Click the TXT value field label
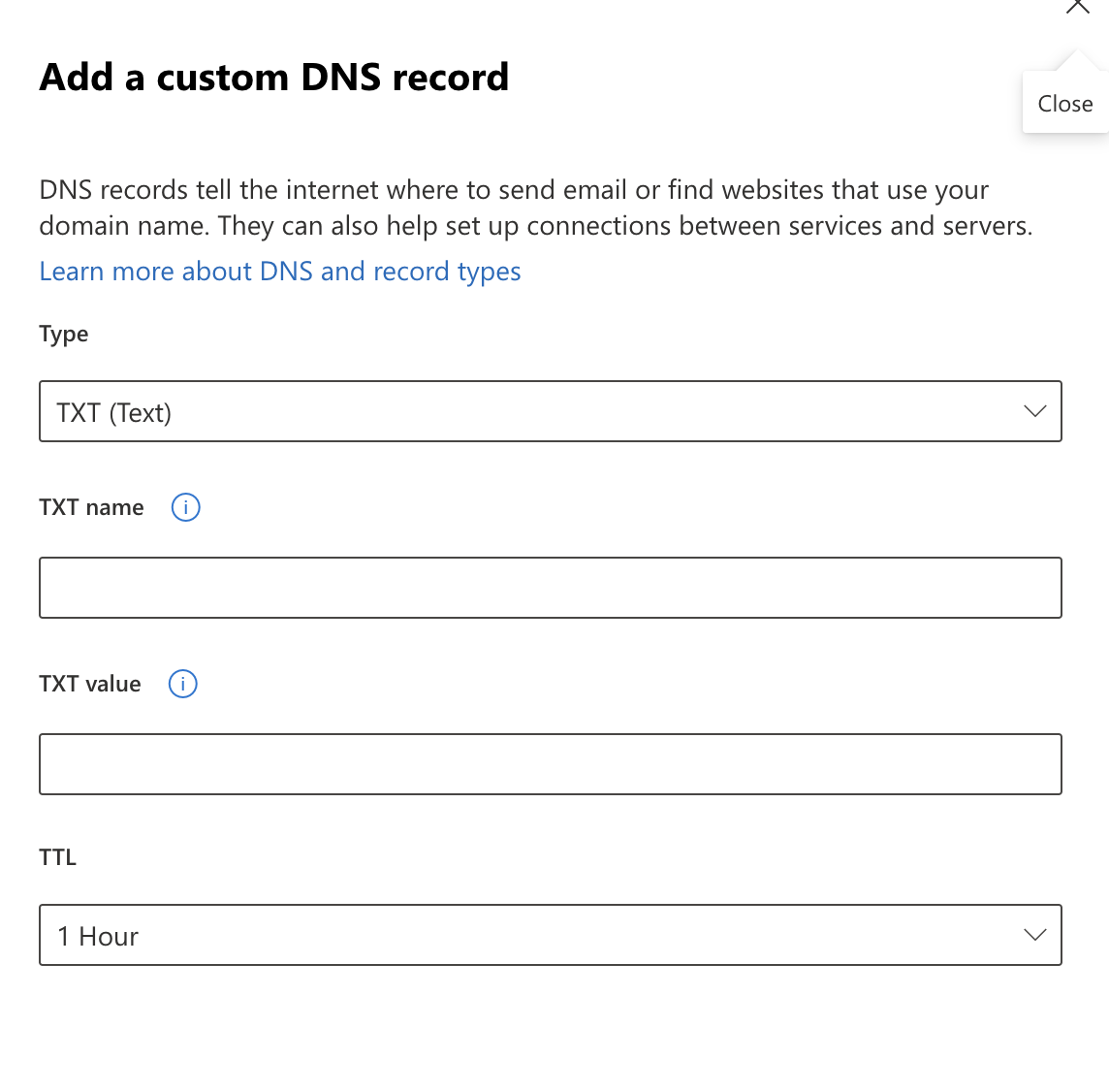 point(90,684)
